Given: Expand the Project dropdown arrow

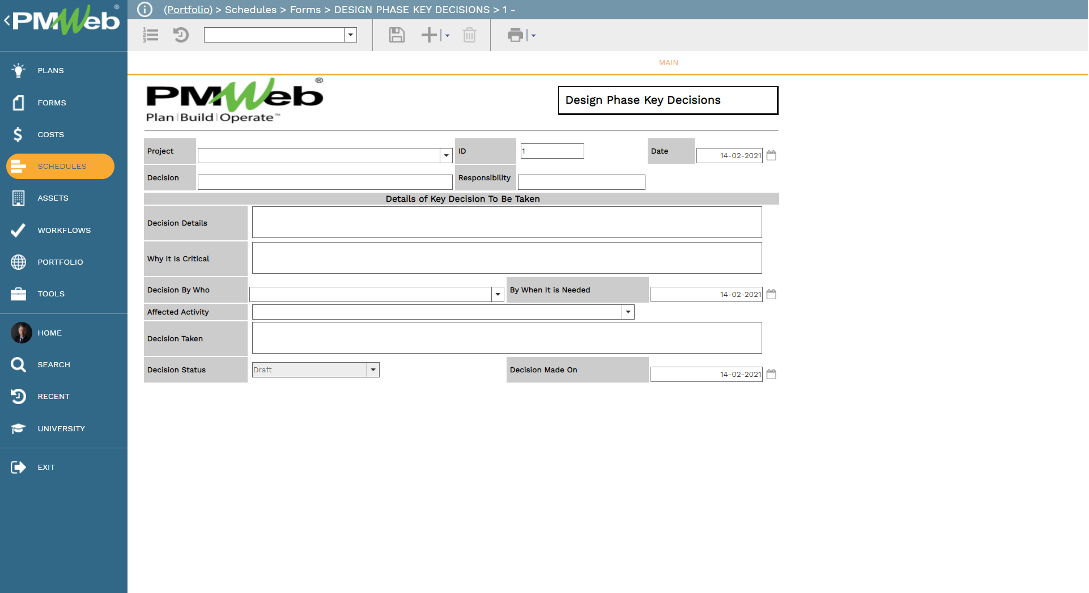Looking at the screenshot, I should pyautogui.click(x=447, y=156).
